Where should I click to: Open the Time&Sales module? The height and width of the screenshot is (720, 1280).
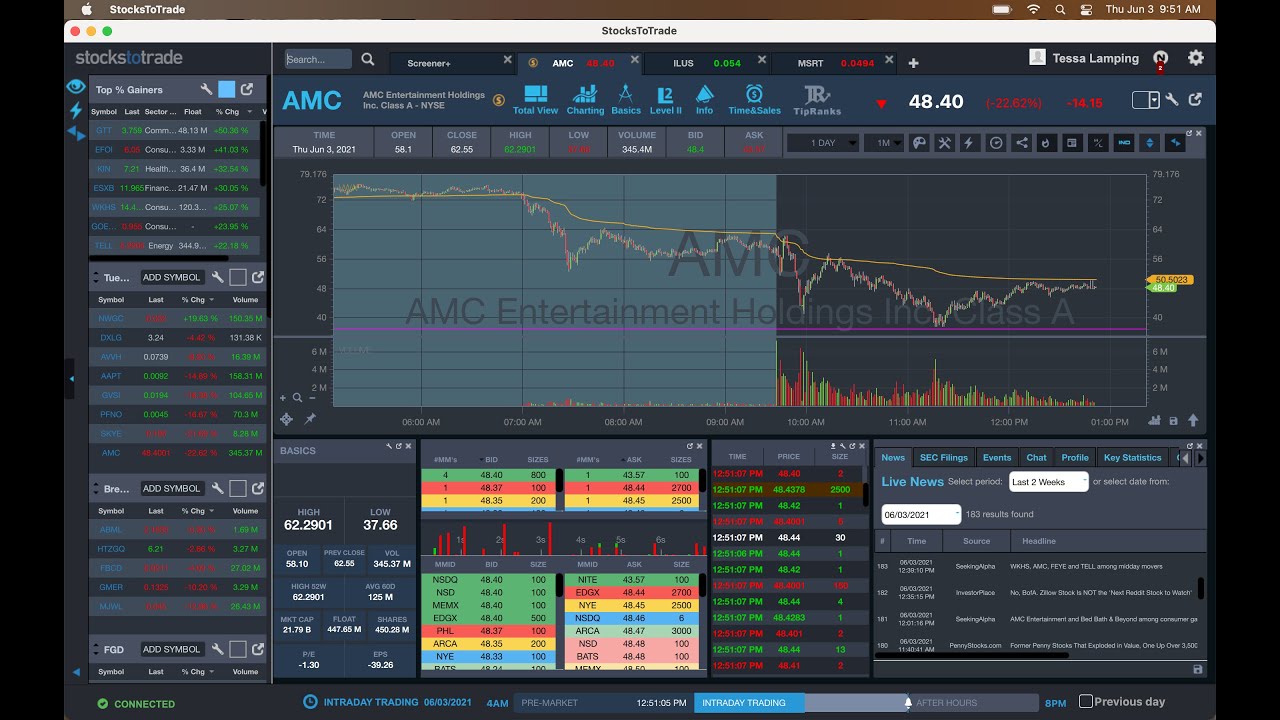click(x=754, y=100)
